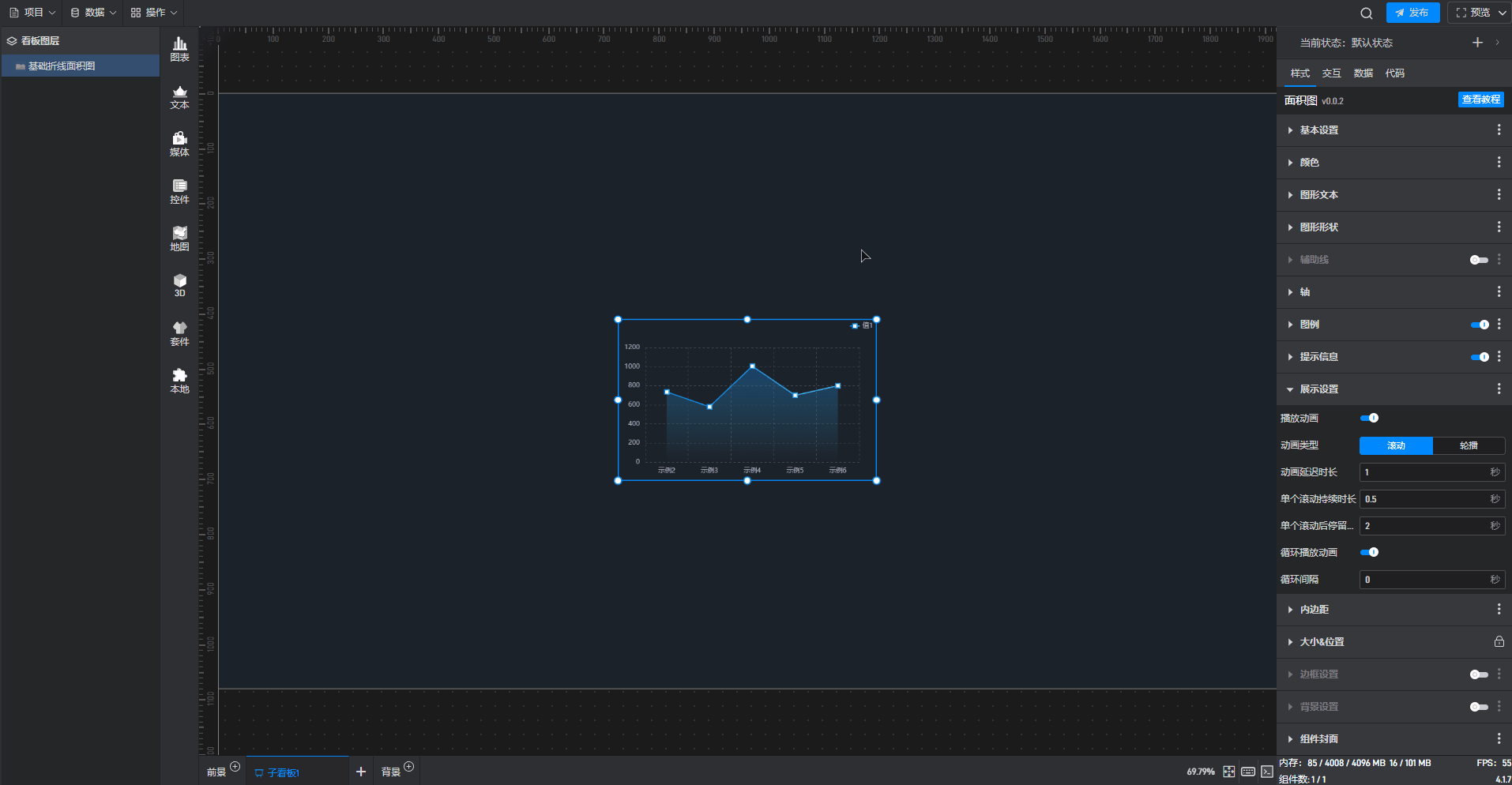The image size is (1512, 785).
Task: Collapse the 展示设置 section
Action: pyautogui.click(x=1318, y=389)
